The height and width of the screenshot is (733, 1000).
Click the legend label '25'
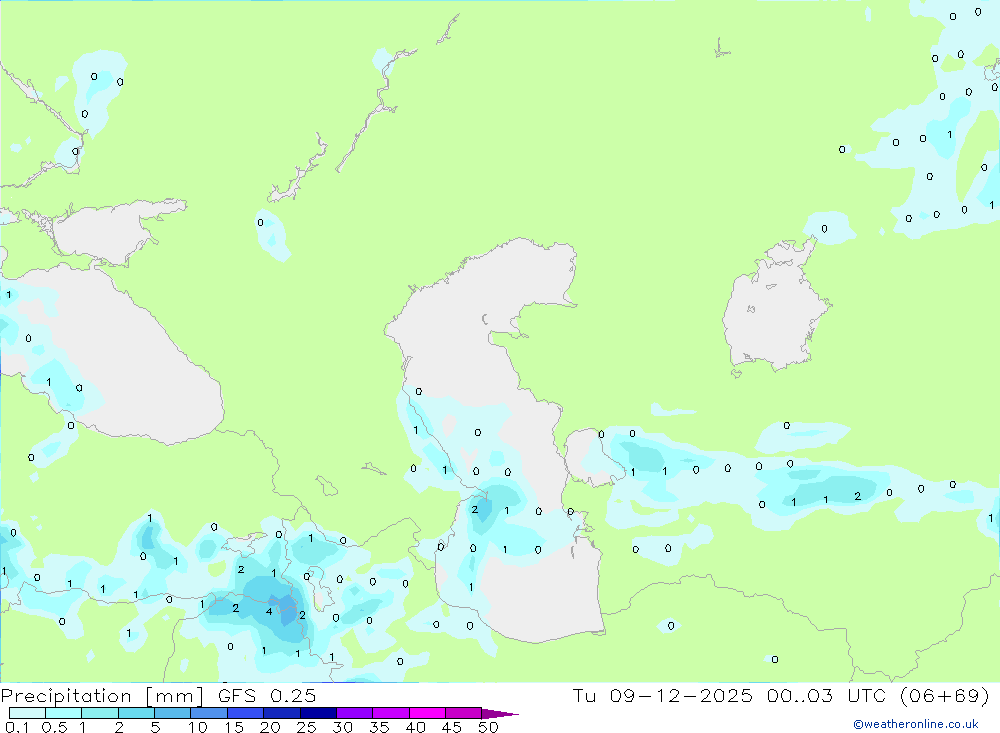click(x=307, y=727)
